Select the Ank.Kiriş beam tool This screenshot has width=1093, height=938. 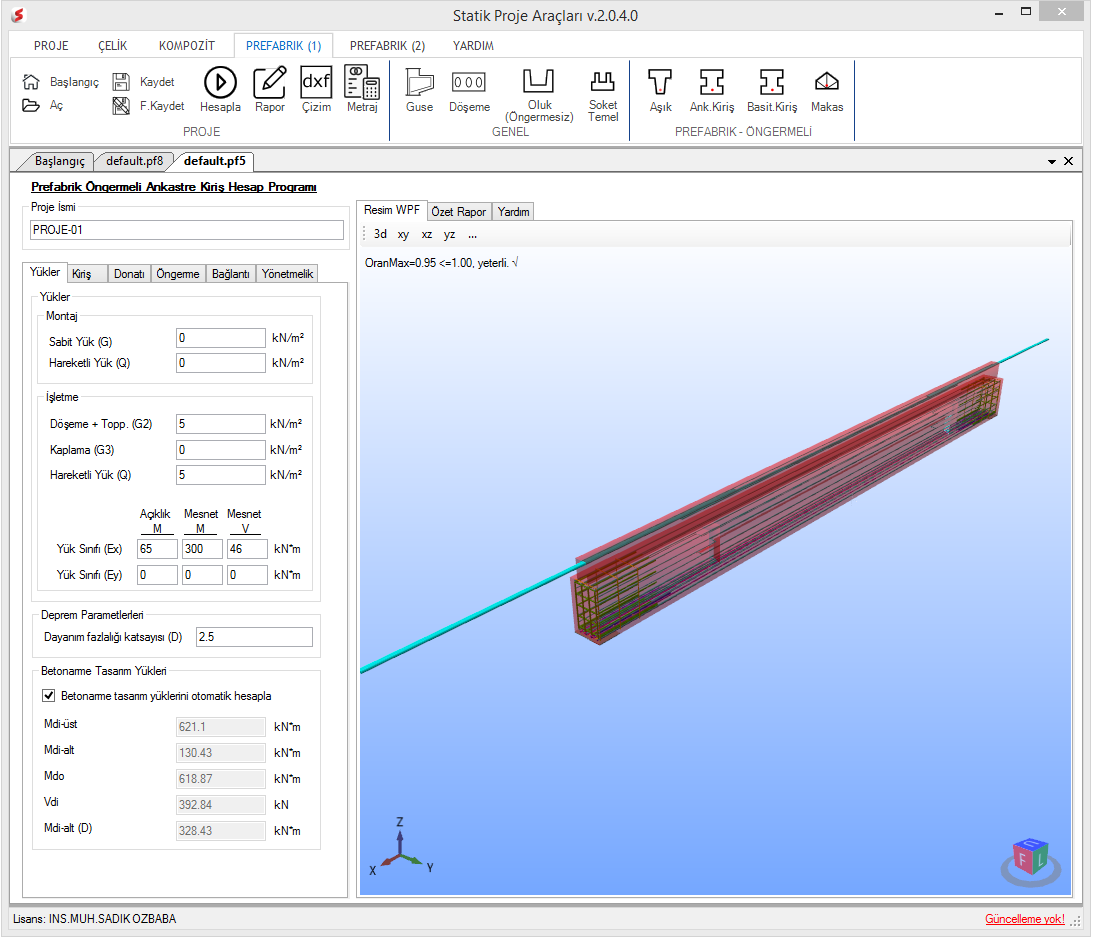[x=712, y=90]
